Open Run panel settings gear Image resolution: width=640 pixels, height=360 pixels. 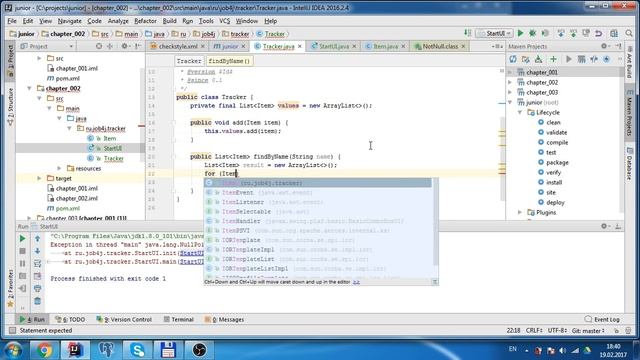click(x=605, y=226)
